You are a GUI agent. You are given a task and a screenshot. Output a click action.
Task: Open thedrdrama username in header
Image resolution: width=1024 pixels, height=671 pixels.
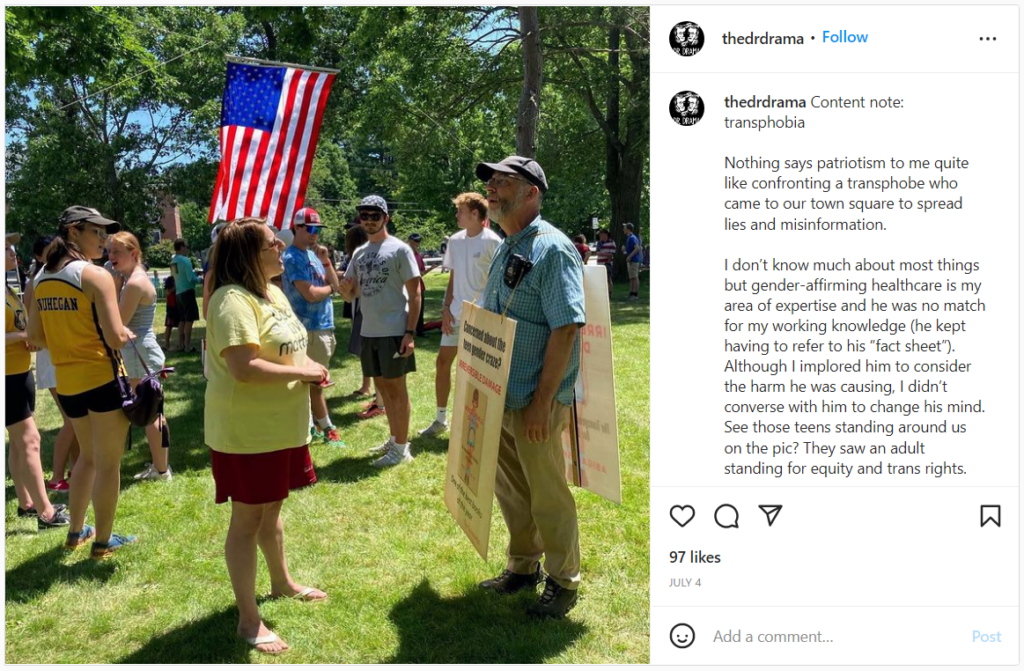(762, 39)
